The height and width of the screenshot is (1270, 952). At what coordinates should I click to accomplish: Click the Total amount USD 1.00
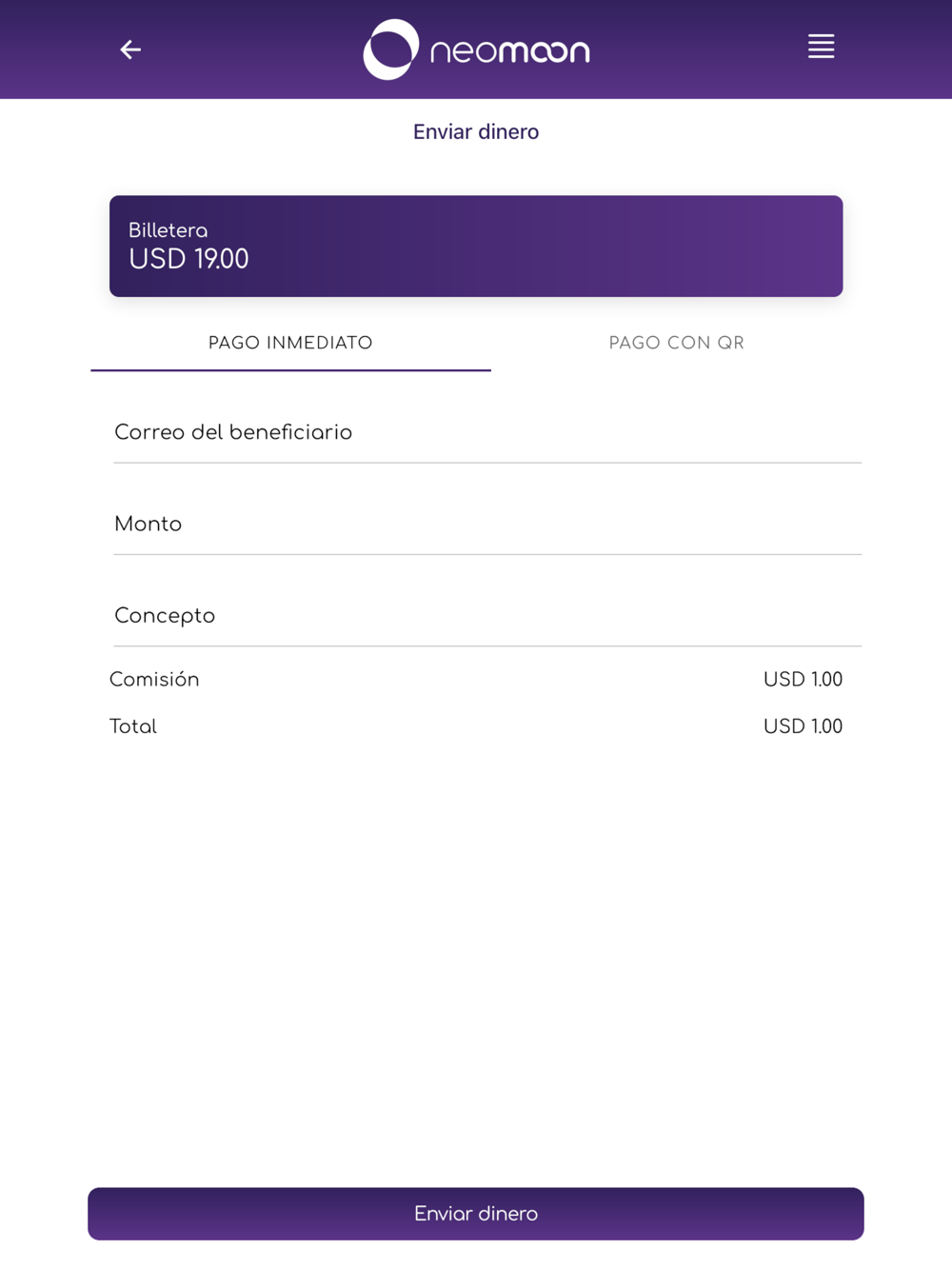coord(803,726)
